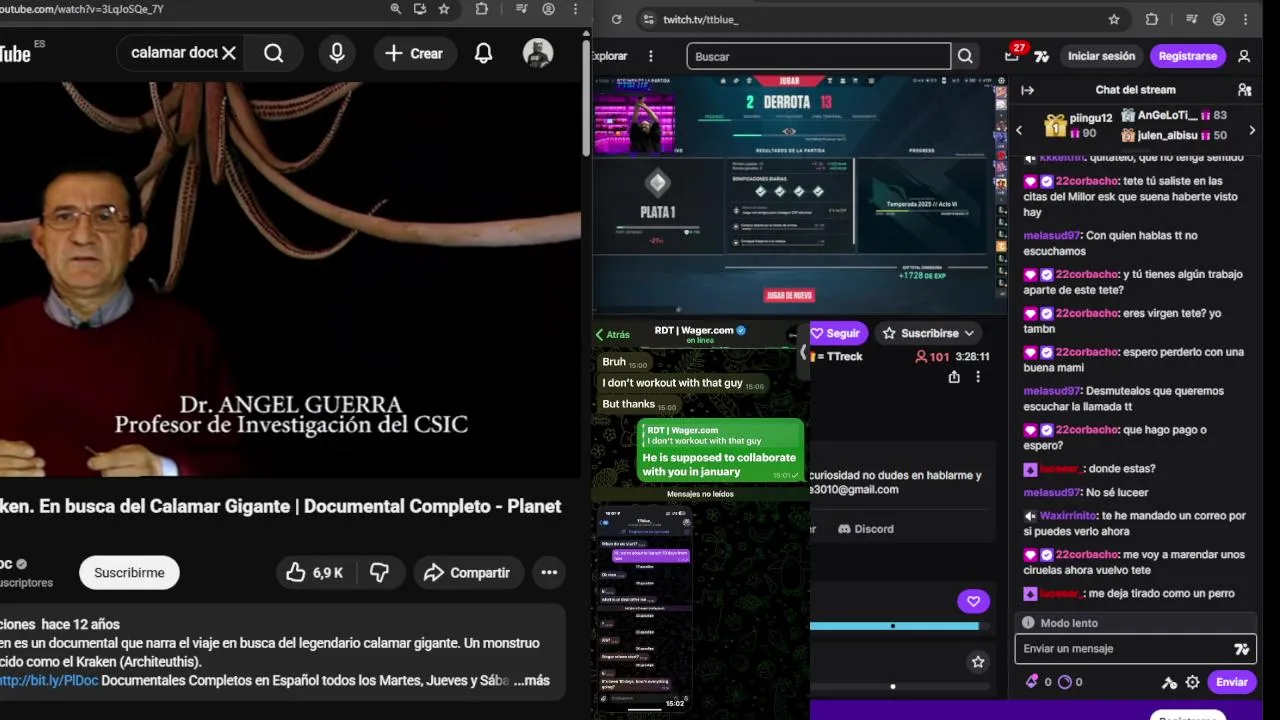The width and height of the screenshot is (1280, 720).
Task: Show next gift leaderboard entries
Action: point(1251,130)
